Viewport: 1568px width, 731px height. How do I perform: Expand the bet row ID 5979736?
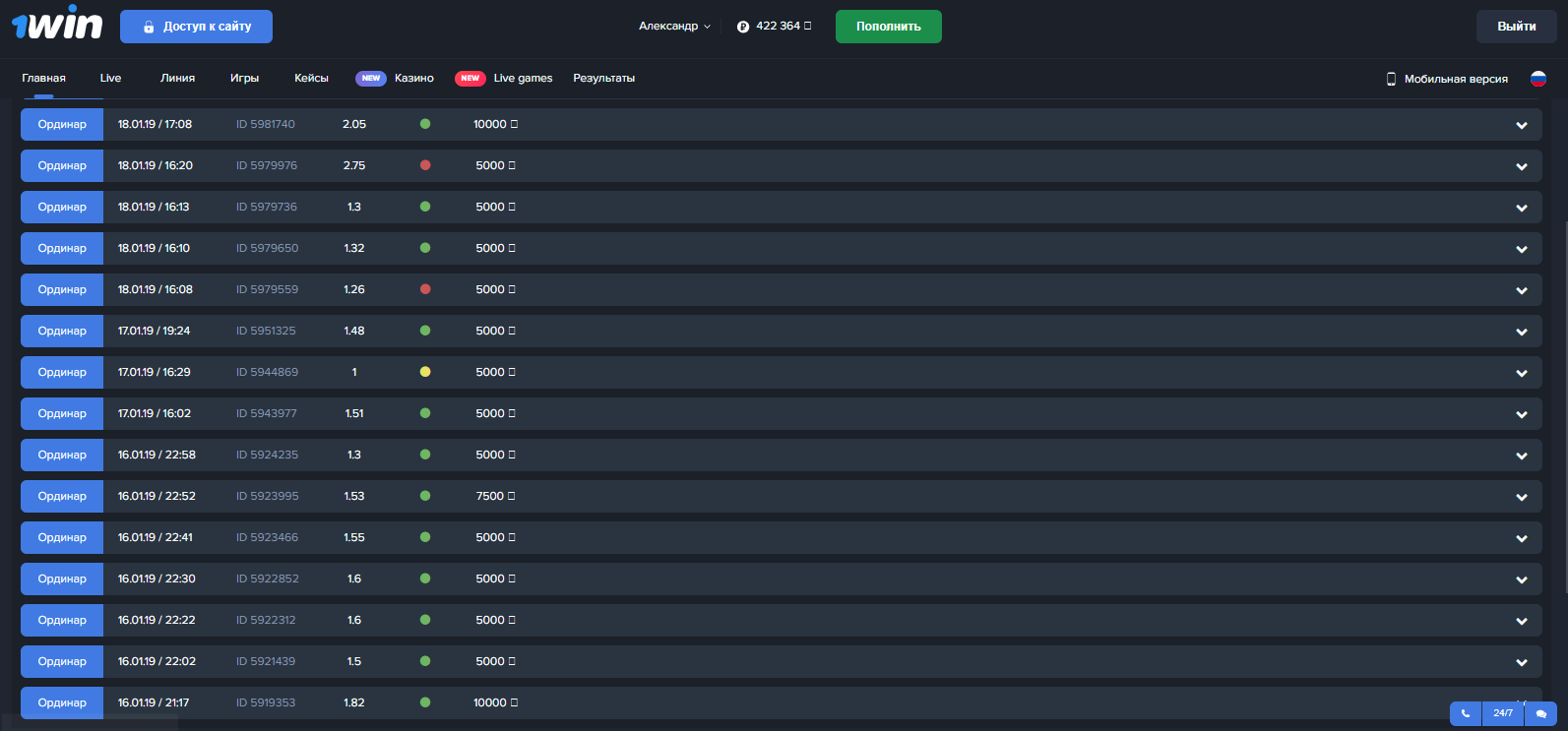pyautogui.click(x=1522, y=208)
